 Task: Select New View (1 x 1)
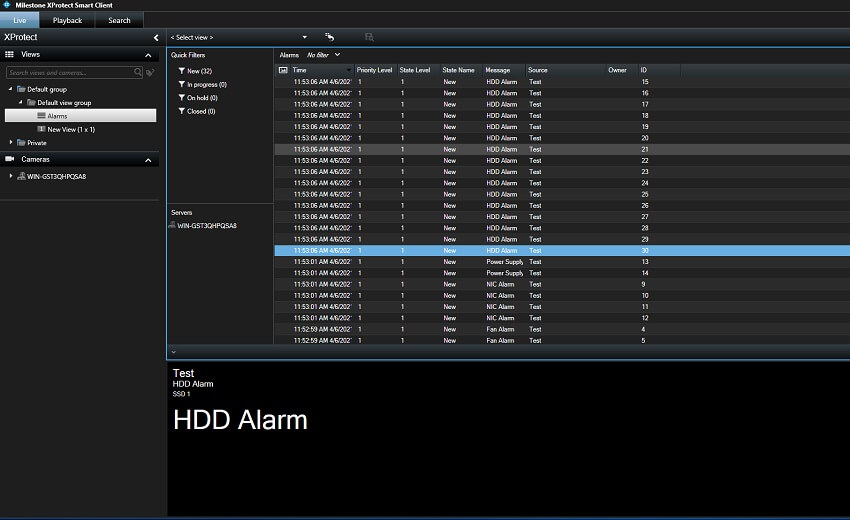[x=71, y=129]
